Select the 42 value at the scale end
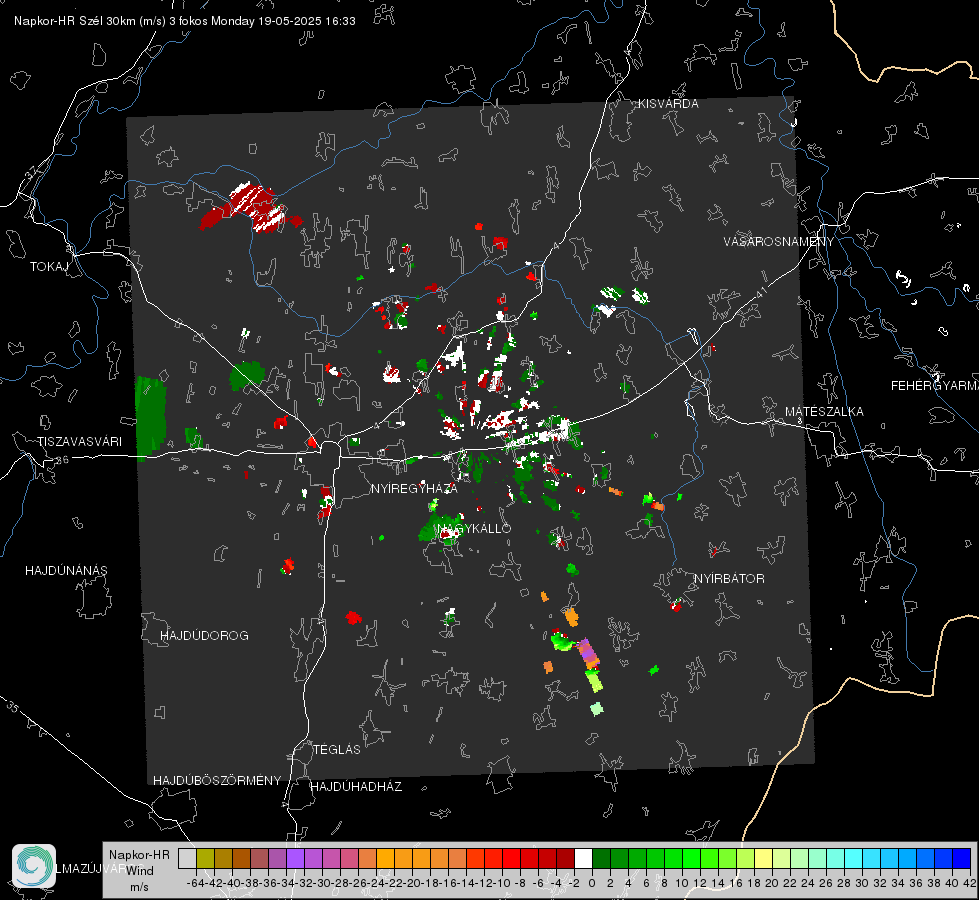This screenshot has height=900, width=979. pos(970,883)
